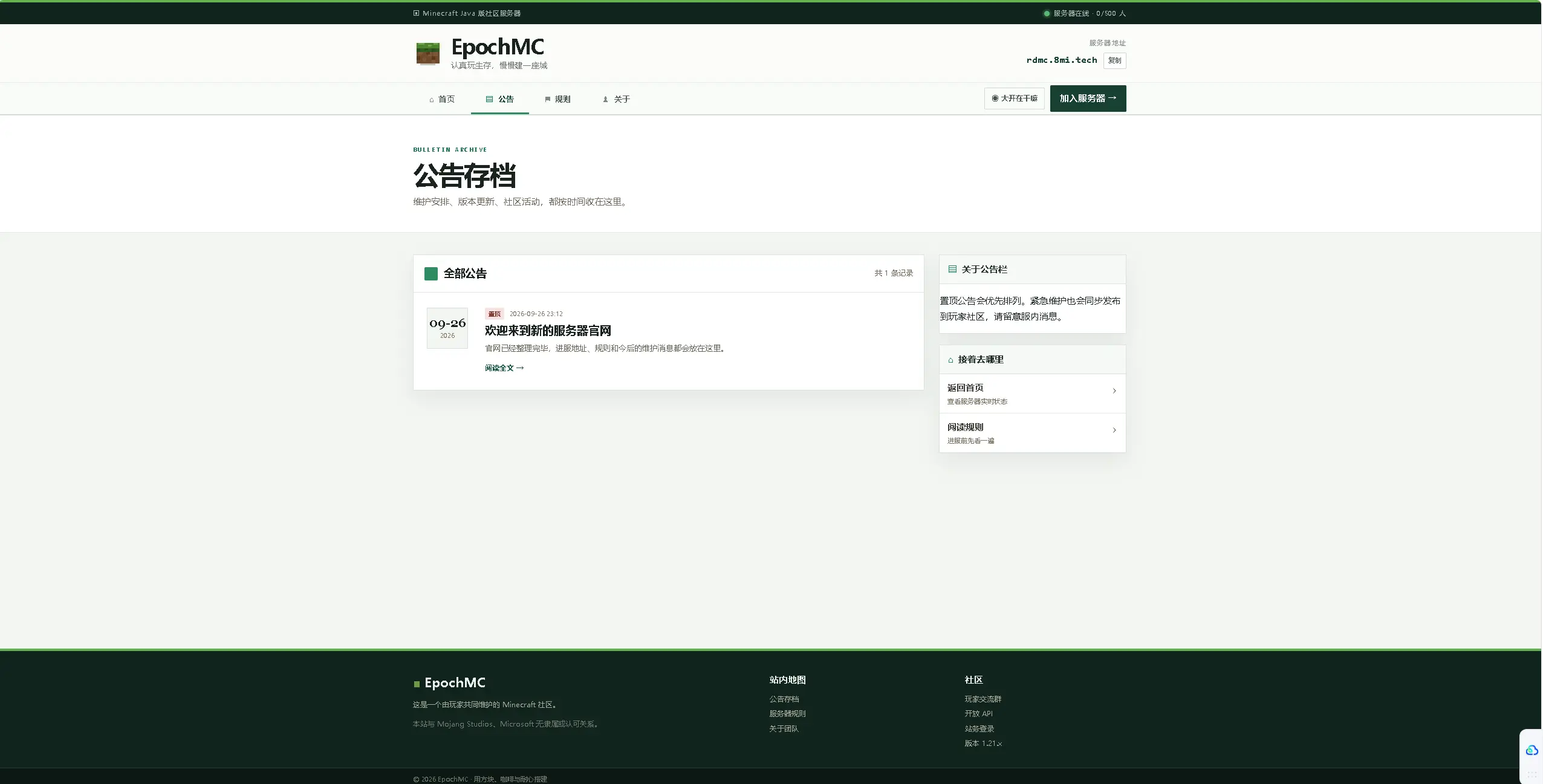This screenshot has width=1543, height=784.
Task: Open footer link 开放 API
Action: pos(978,714)
